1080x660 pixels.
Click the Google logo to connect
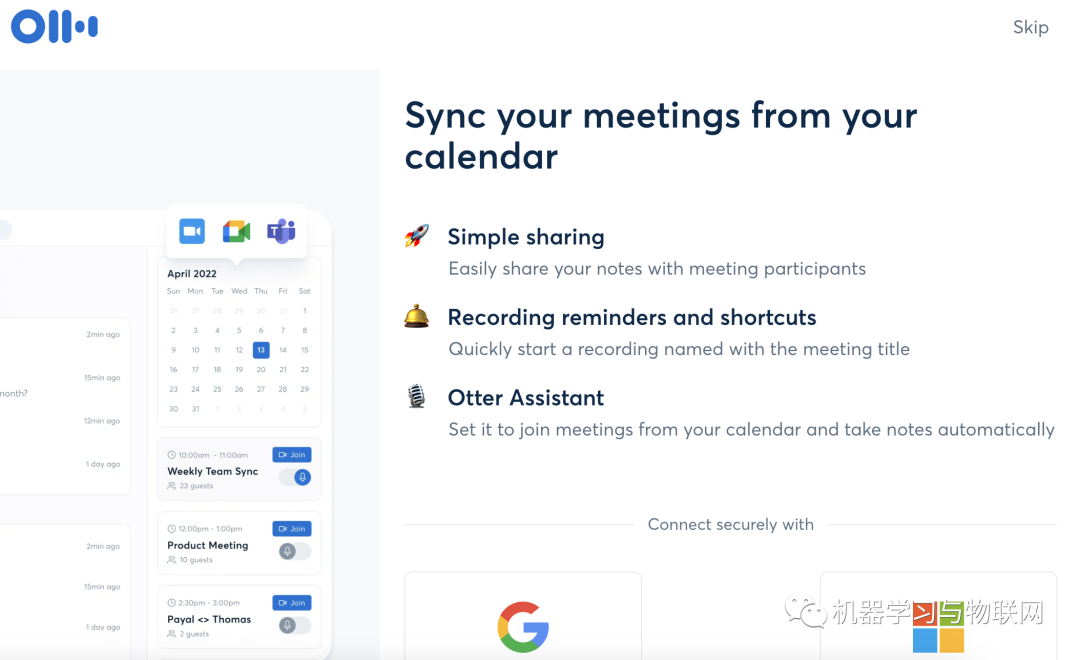(x=523, y=626)
